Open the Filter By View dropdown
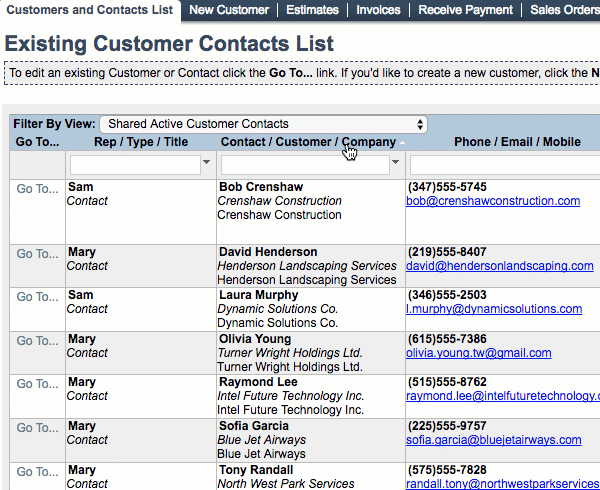 (263, 124)
